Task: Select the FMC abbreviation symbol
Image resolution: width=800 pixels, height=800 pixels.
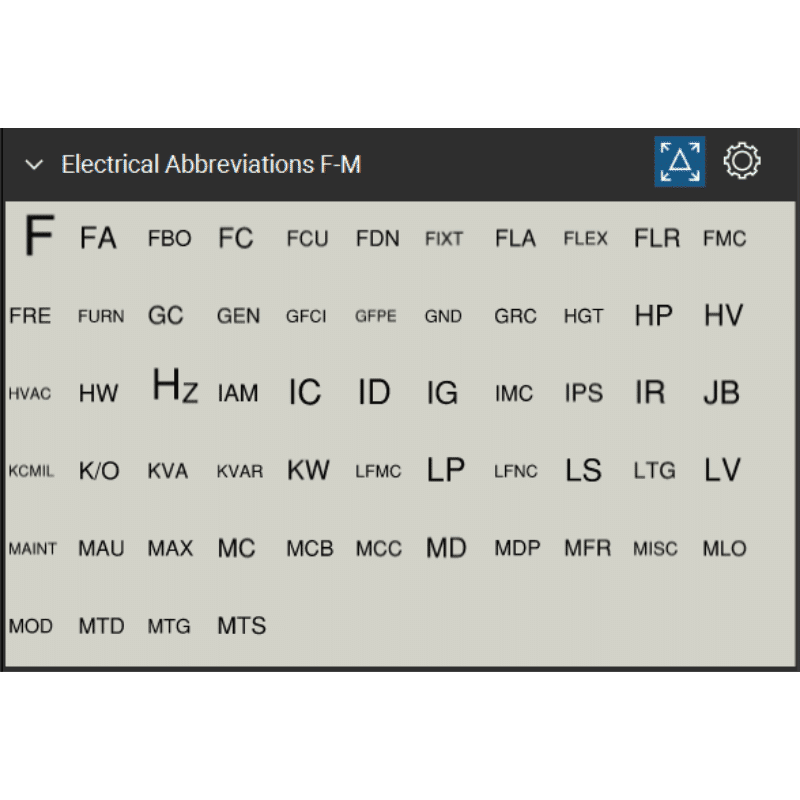Action: [x=724, y=239]
